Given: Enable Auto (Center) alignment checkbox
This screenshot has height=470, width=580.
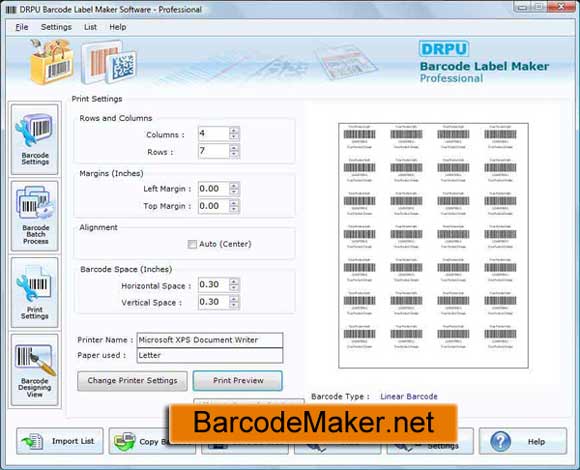Looking at the screenshot, I should pyautogui.click(x=192, y=244).
